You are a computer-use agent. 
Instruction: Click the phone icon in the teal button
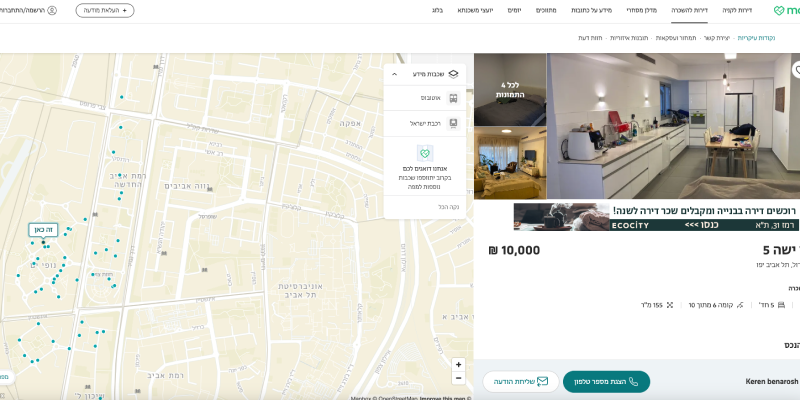coord(634,382)
